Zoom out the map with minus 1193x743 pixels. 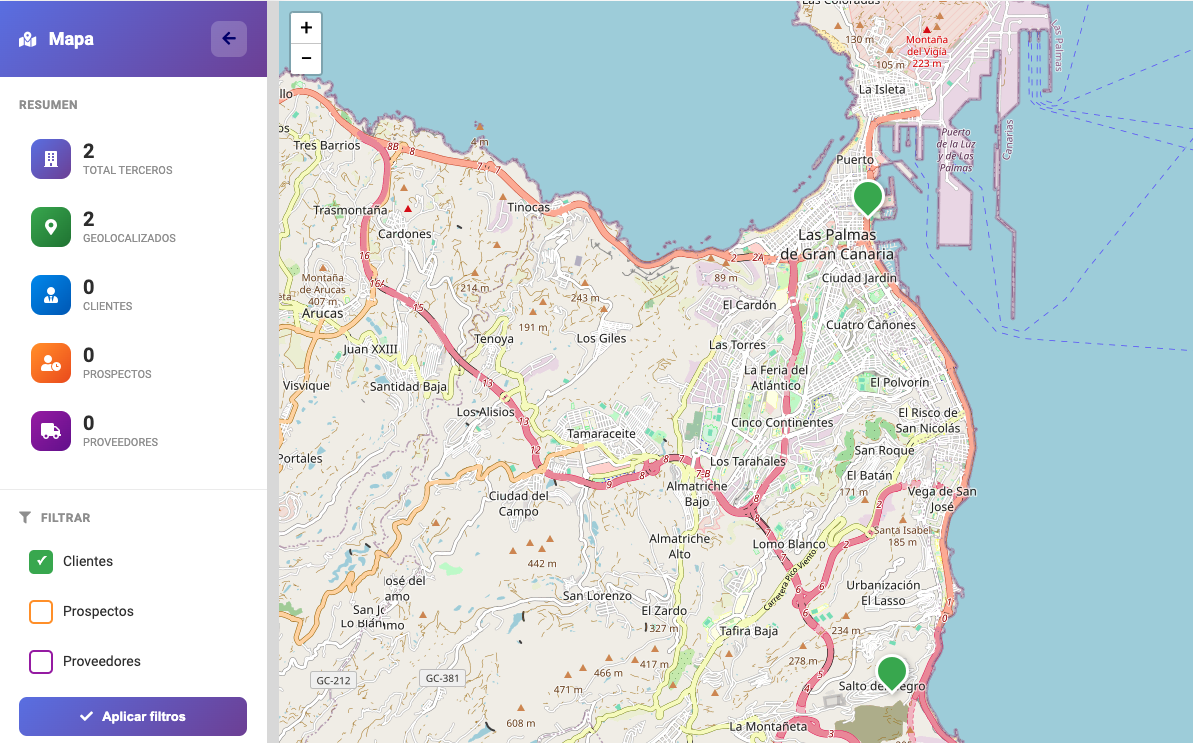click(x=306, y=59)
